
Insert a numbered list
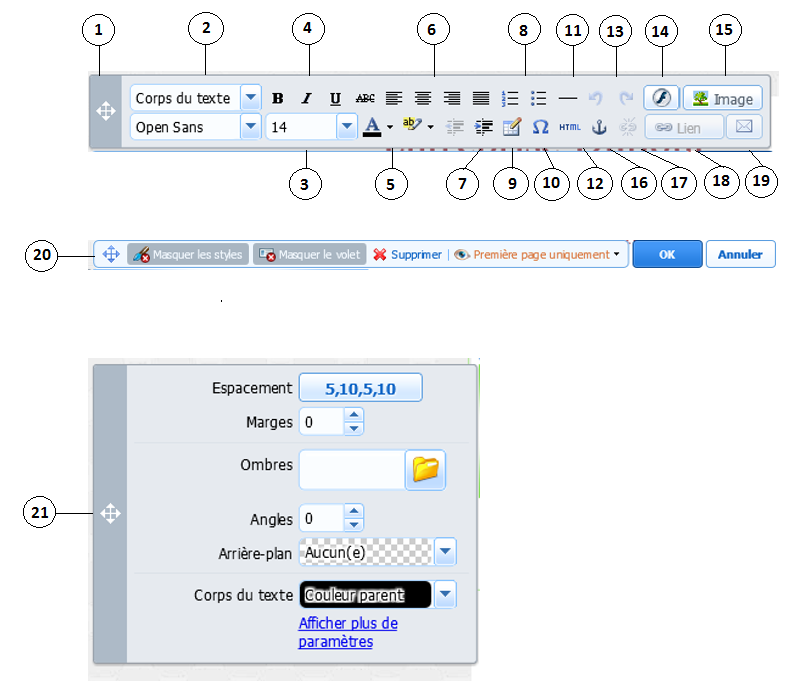pyautogui.click(x=510, y=98)
